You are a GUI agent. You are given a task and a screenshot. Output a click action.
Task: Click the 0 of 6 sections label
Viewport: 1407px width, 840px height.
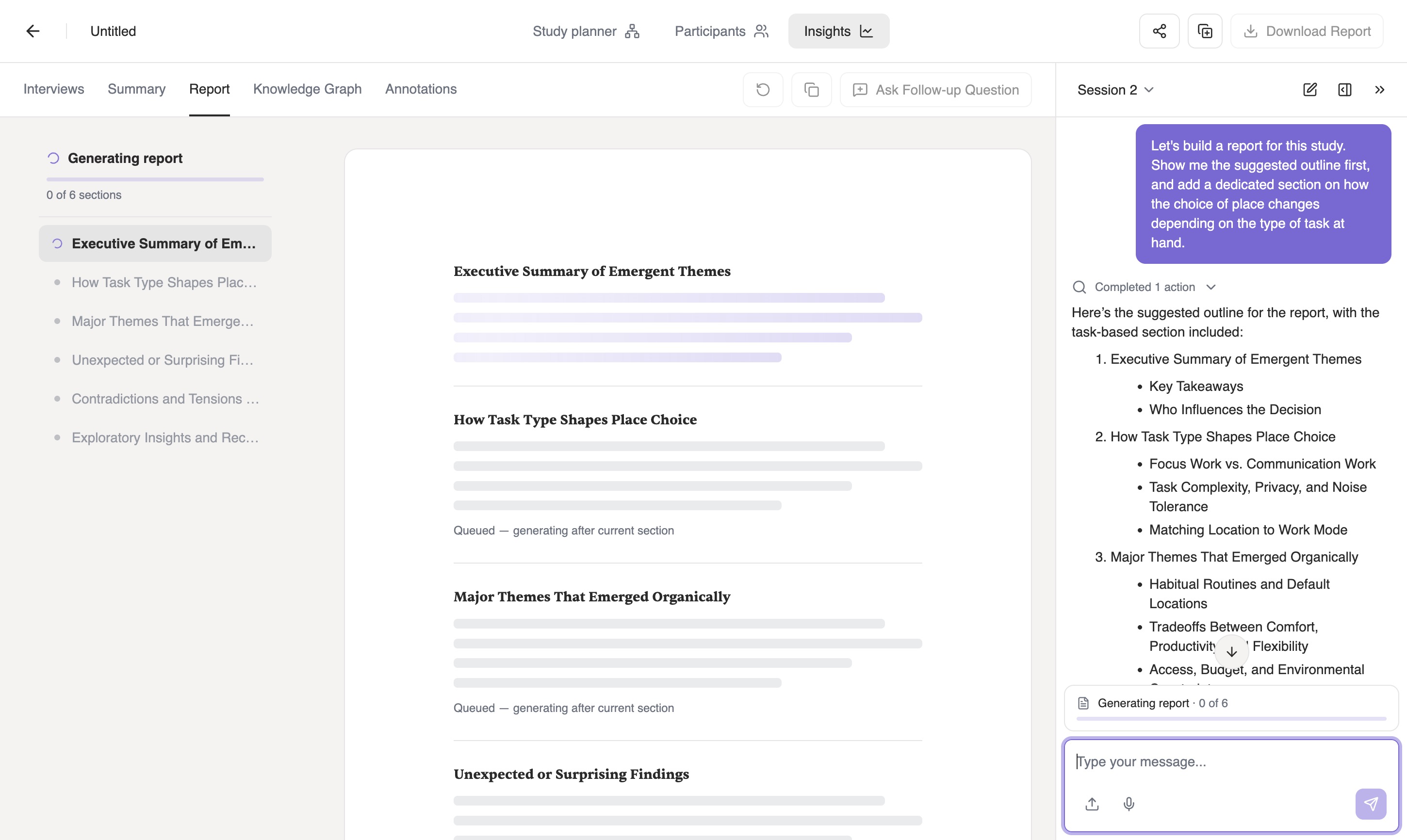[x=84, y=194]
